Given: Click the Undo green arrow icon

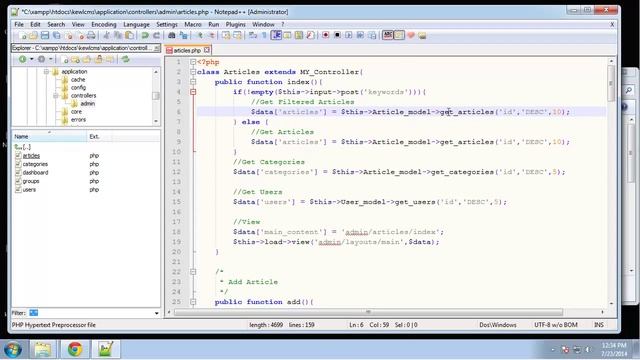Looking at the screenshot, I should click(145, 36).
